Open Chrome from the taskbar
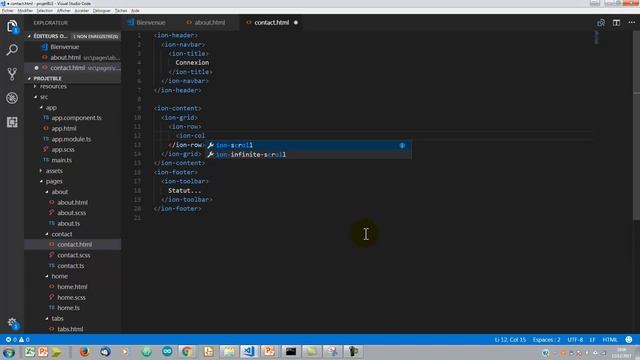The height and width of the screenshot is (360, 640). 187,351
